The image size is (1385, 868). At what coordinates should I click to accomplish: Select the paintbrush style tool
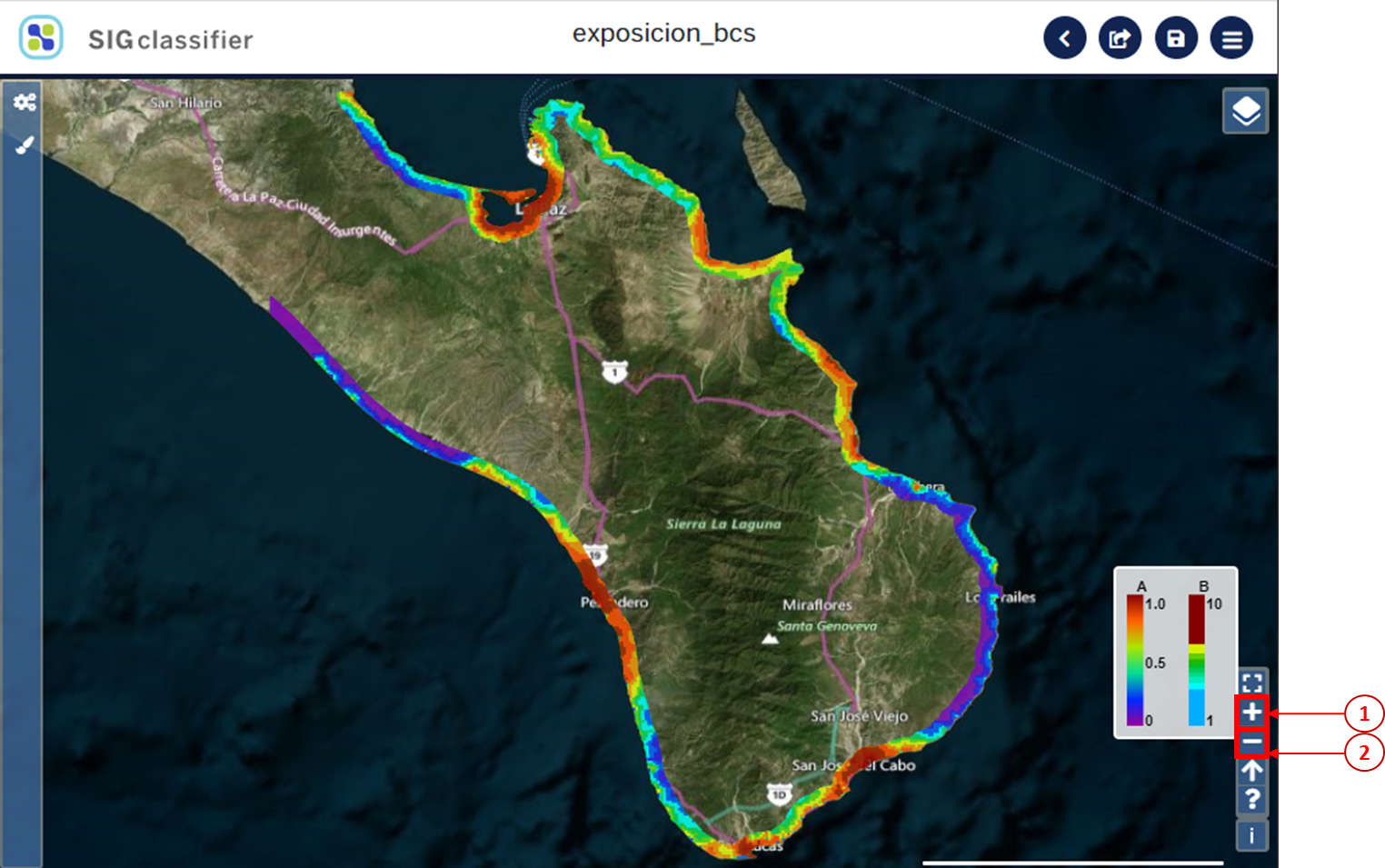click(x=25, y=145)
